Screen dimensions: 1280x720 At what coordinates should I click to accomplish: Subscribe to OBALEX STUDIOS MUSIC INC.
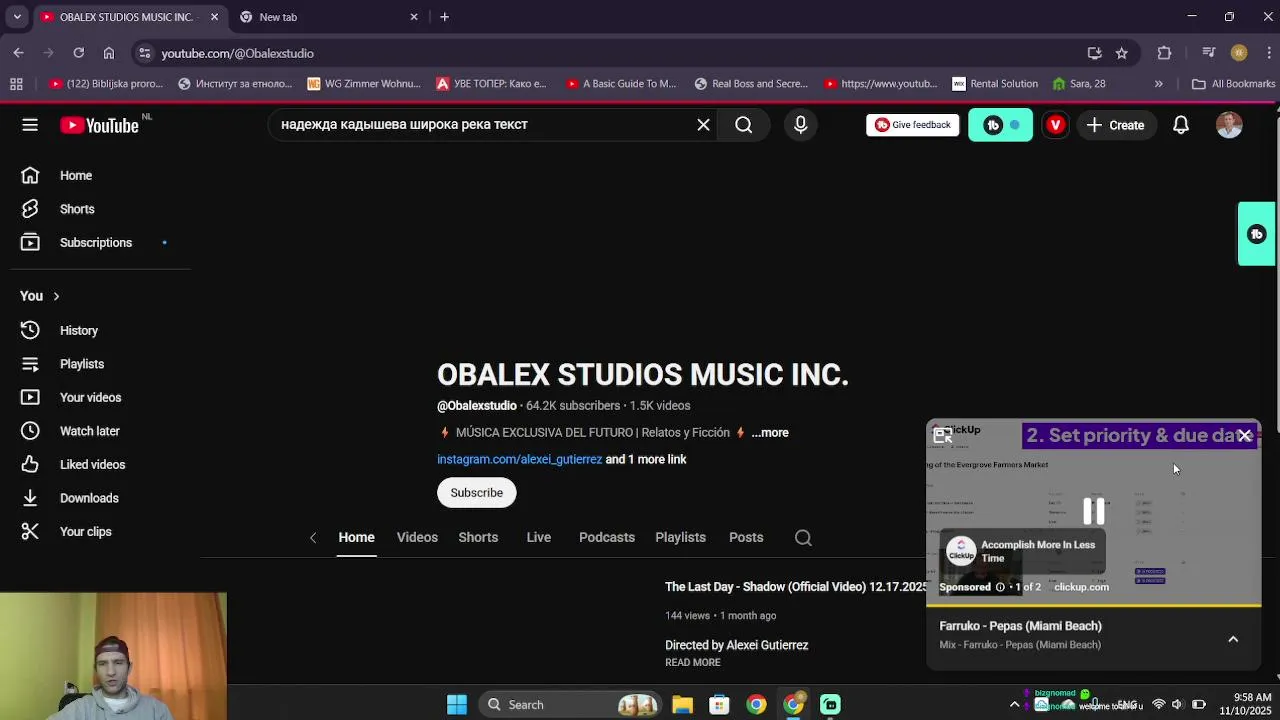pyautogui.click(x=476, y=492)
